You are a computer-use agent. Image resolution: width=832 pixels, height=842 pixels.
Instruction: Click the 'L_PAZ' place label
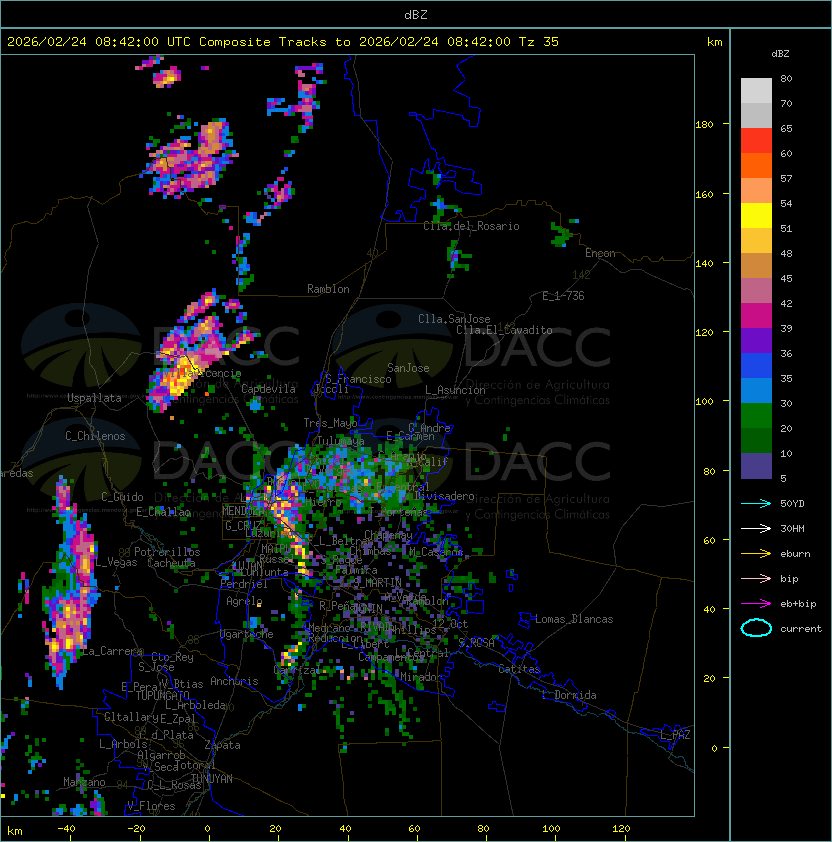(675, 735)
